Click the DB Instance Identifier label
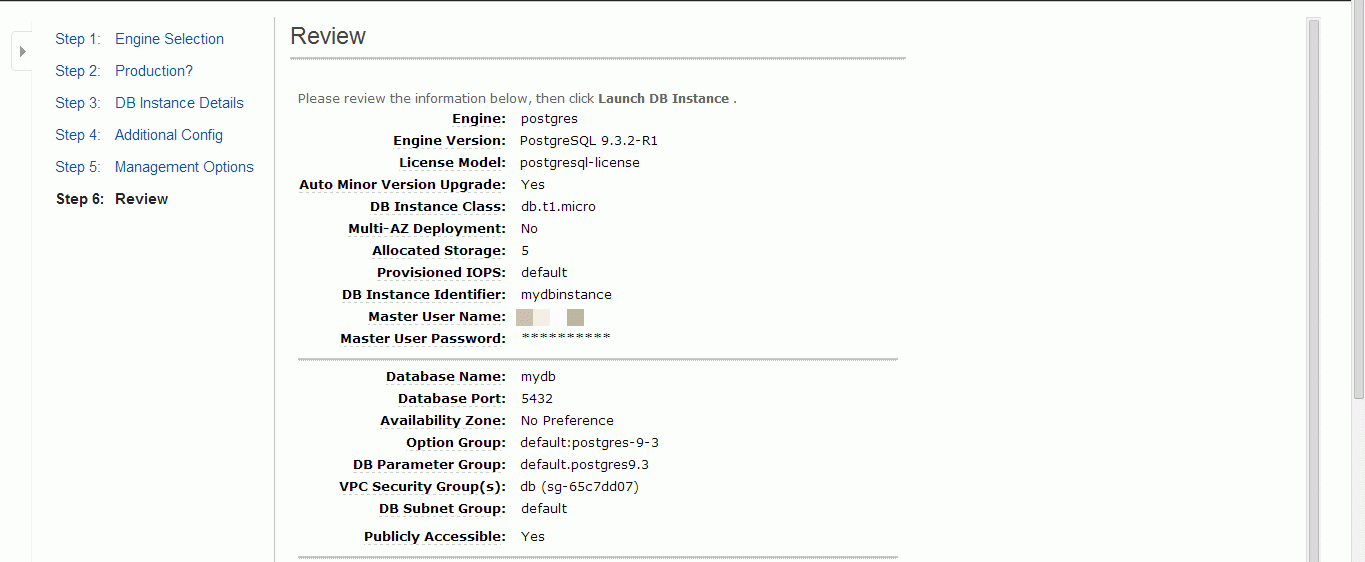Screen dimensions: 1365x562 (x=424, y=295)
